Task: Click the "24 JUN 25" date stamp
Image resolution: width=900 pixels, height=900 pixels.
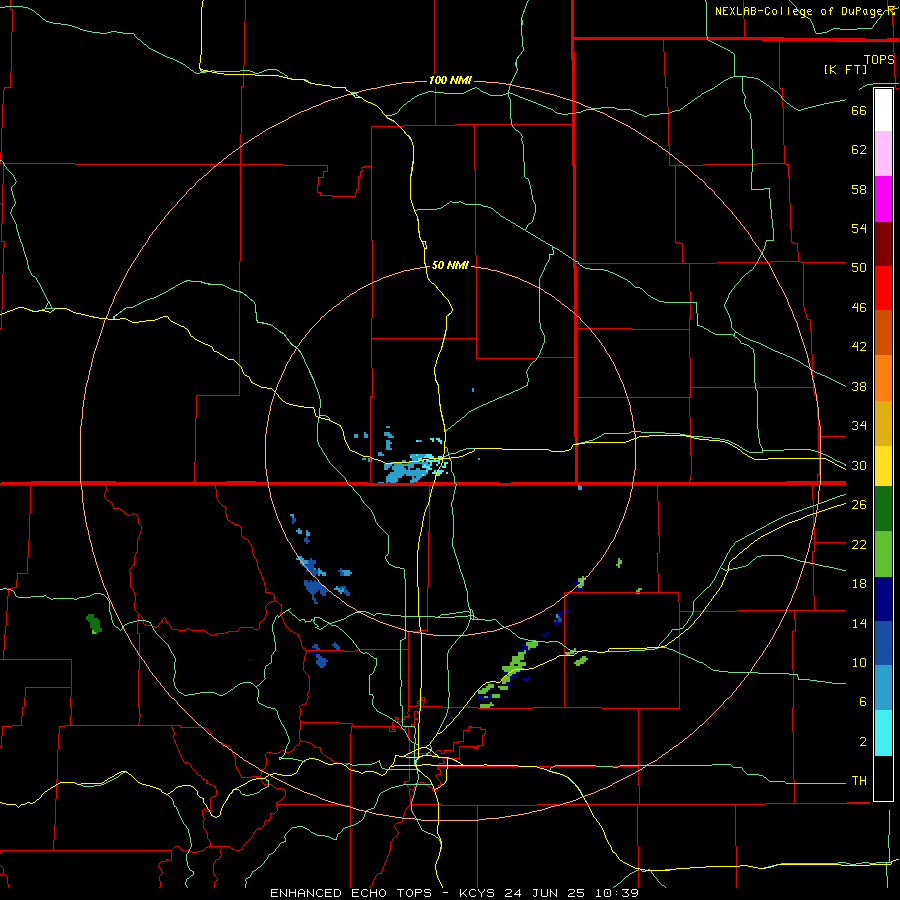Action: pos(546,893)
